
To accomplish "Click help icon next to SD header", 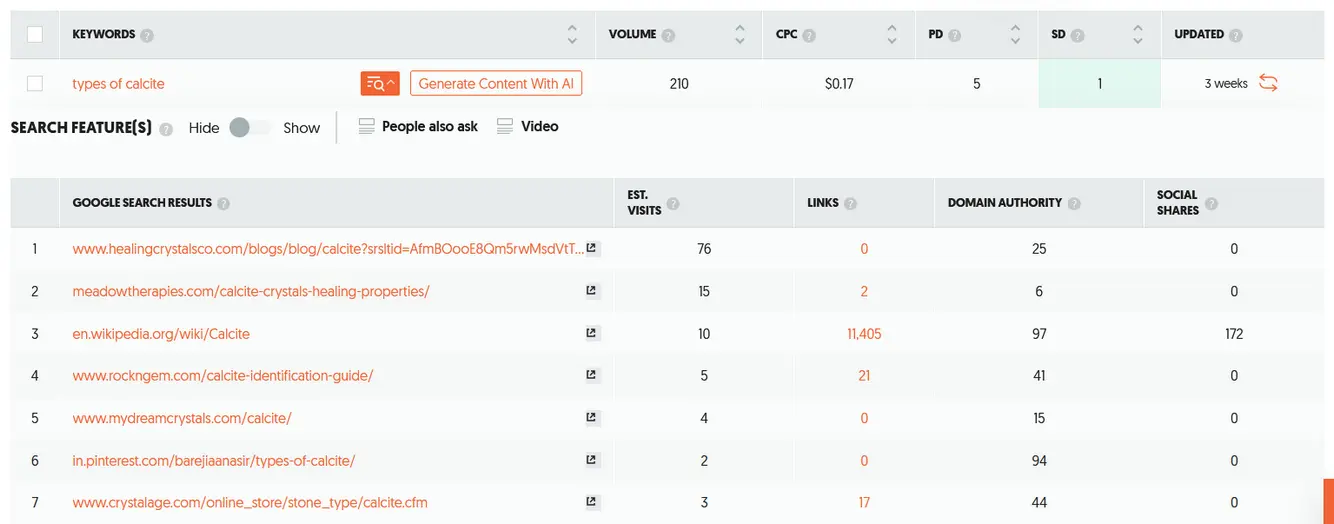I will tap(1077, 35).
